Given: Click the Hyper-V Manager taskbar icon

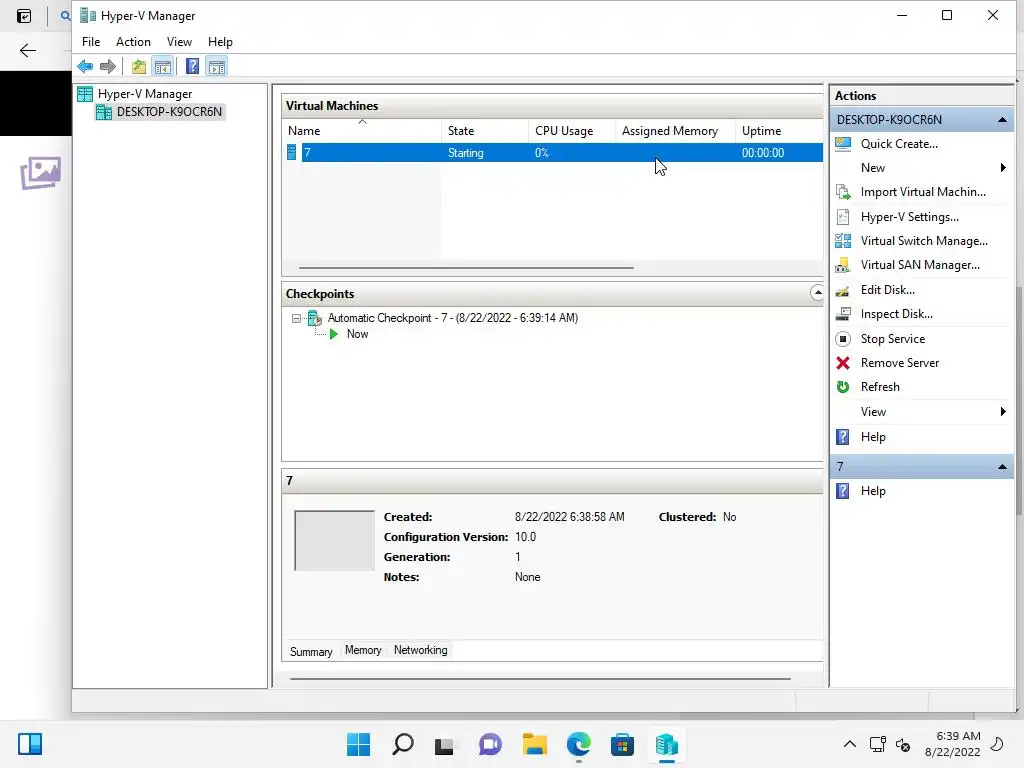Looking at the screenshot, I should point(666,744).
